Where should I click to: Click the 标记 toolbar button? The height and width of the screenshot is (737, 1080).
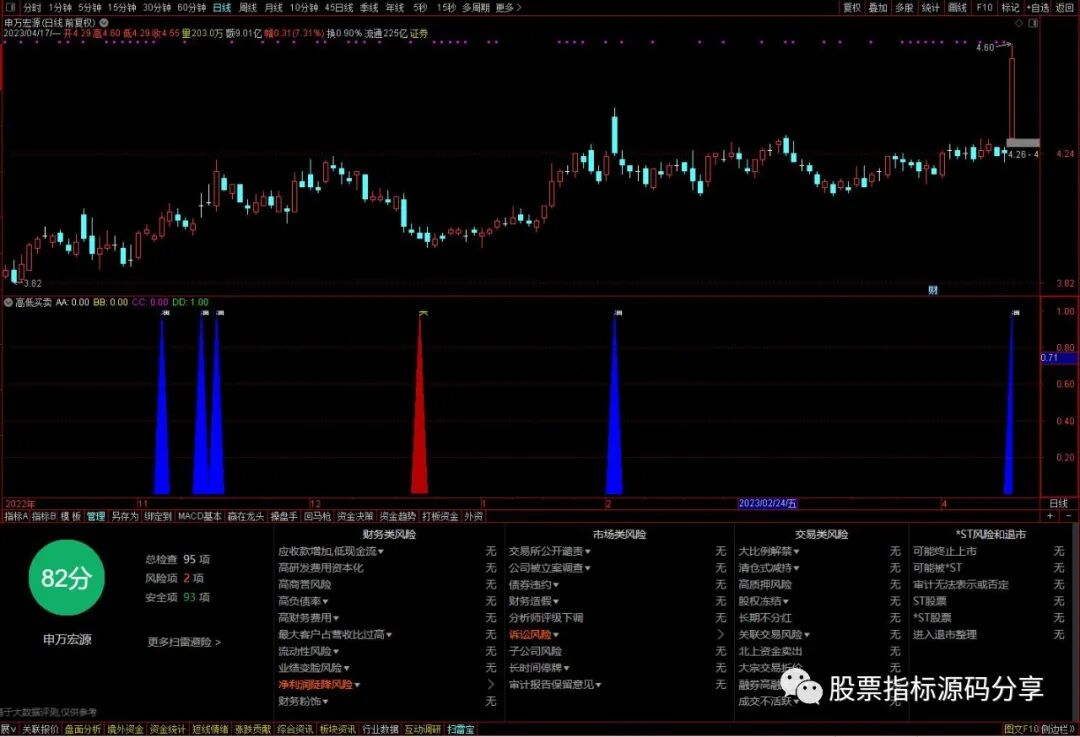[1010, 8]
